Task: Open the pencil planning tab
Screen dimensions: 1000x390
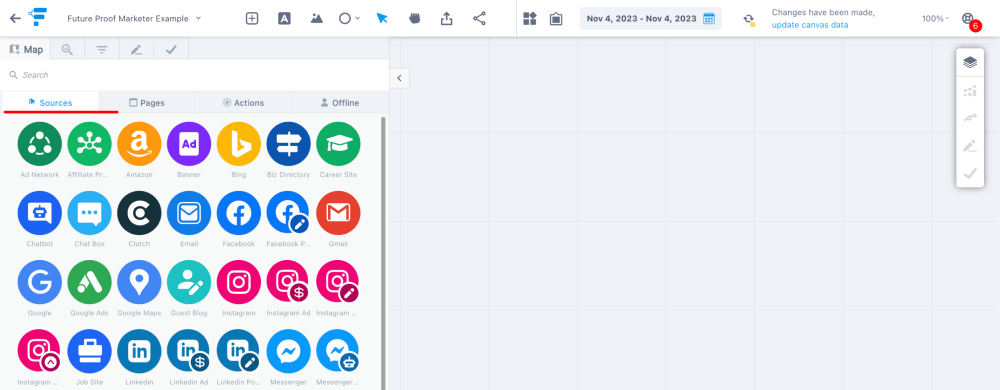Action: [136, 49]
